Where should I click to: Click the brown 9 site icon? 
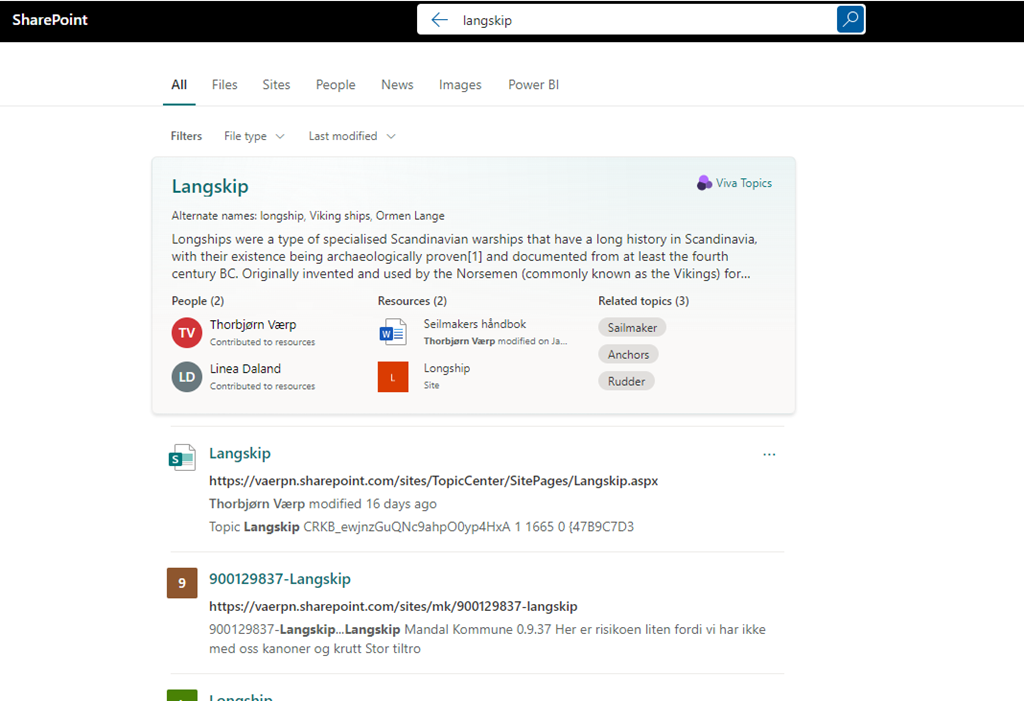coord(182,583)
